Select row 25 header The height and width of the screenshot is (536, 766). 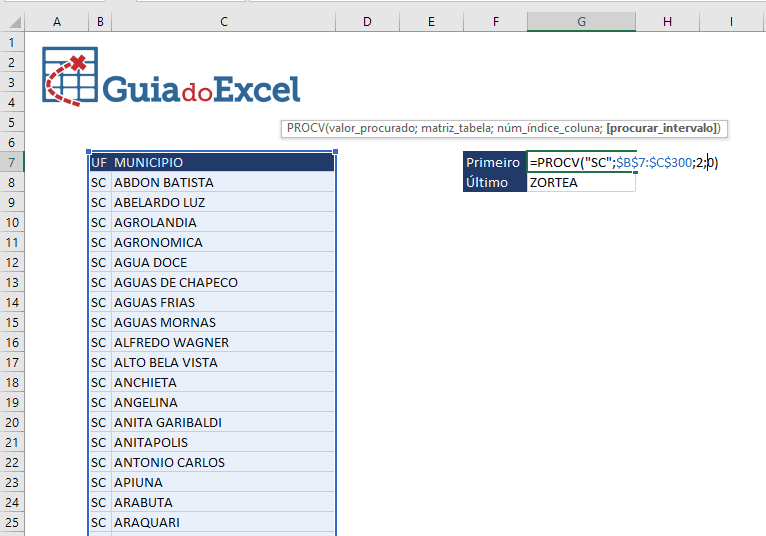[12, 522]
